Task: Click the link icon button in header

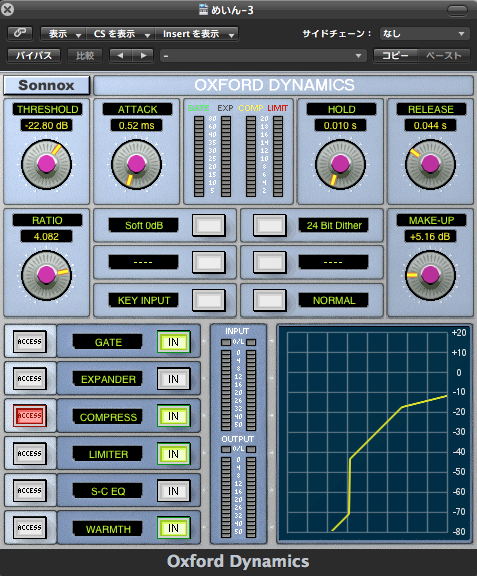Action: pos(20,33)
